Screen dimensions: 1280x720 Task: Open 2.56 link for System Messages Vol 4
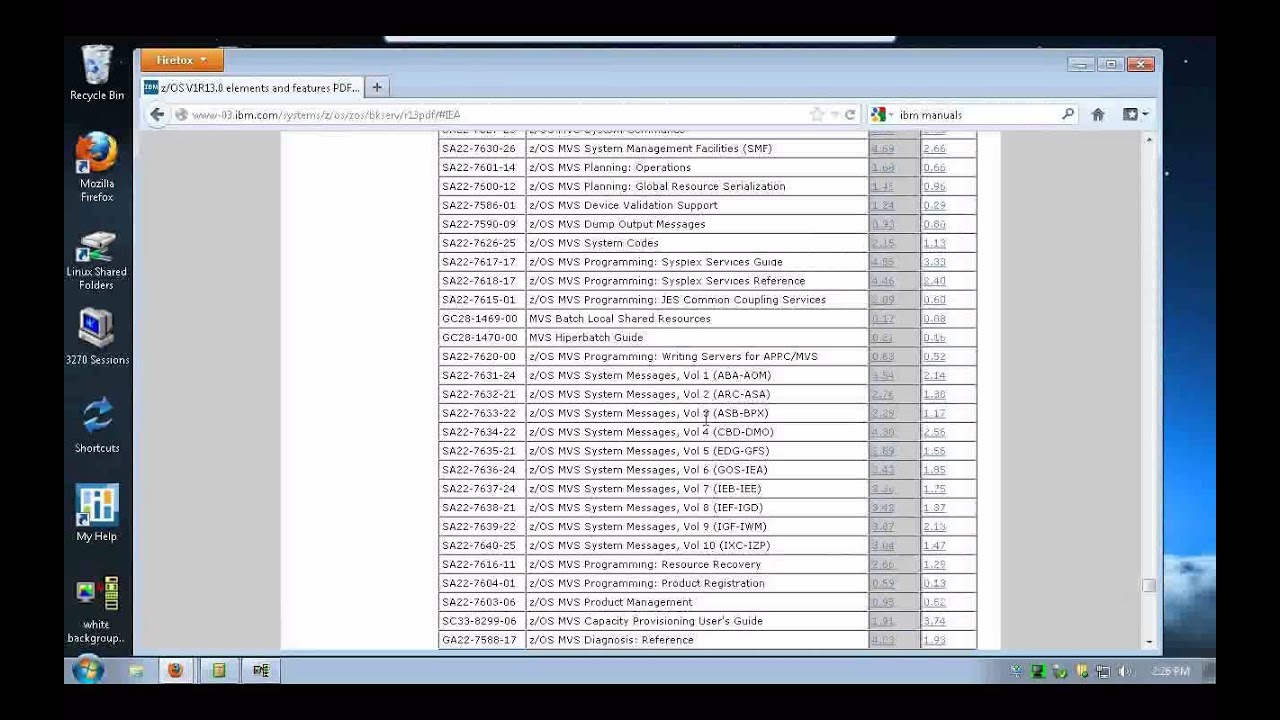click(x=934, y=432)
